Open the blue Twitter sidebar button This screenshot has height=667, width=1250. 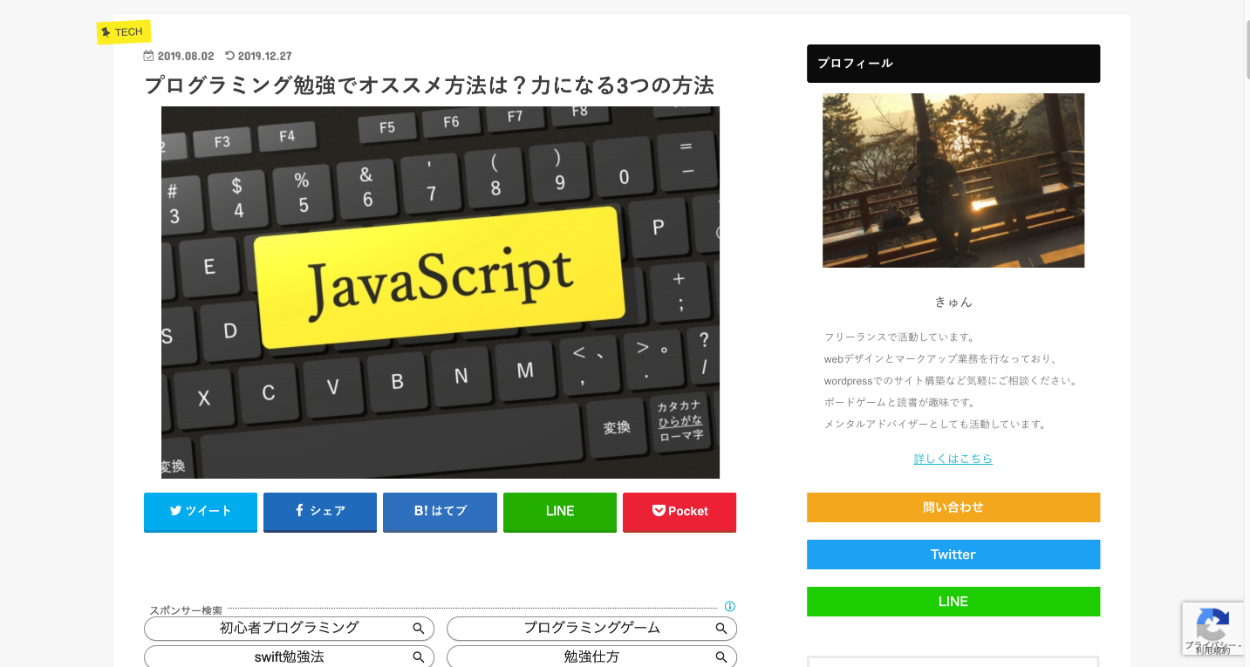click(953, 554)
